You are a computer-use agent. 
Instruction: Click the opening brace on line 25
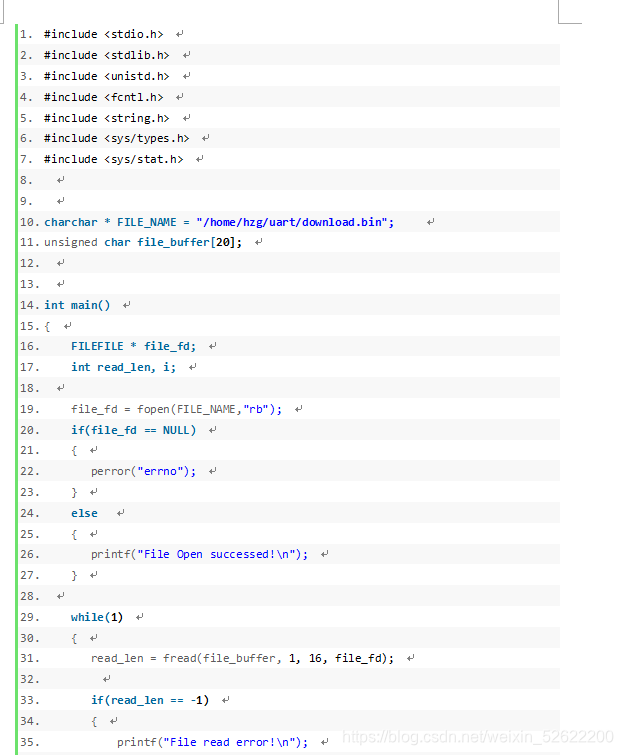click(x=74, y=534)
